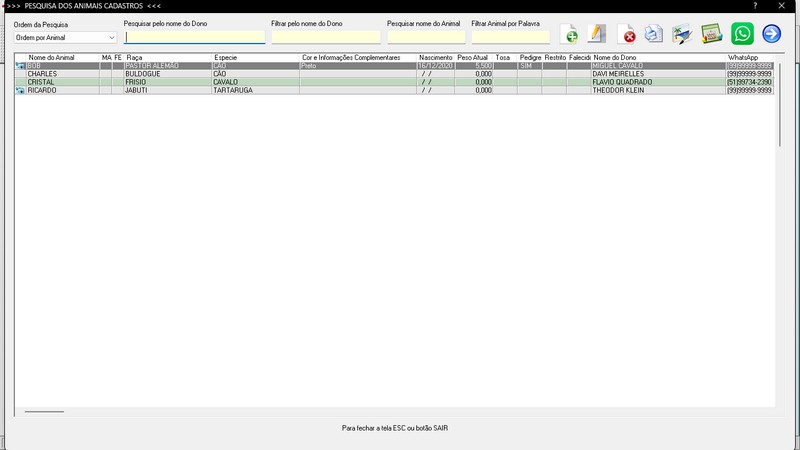Click the help question mark in title bar

click(x=755, y=6)
